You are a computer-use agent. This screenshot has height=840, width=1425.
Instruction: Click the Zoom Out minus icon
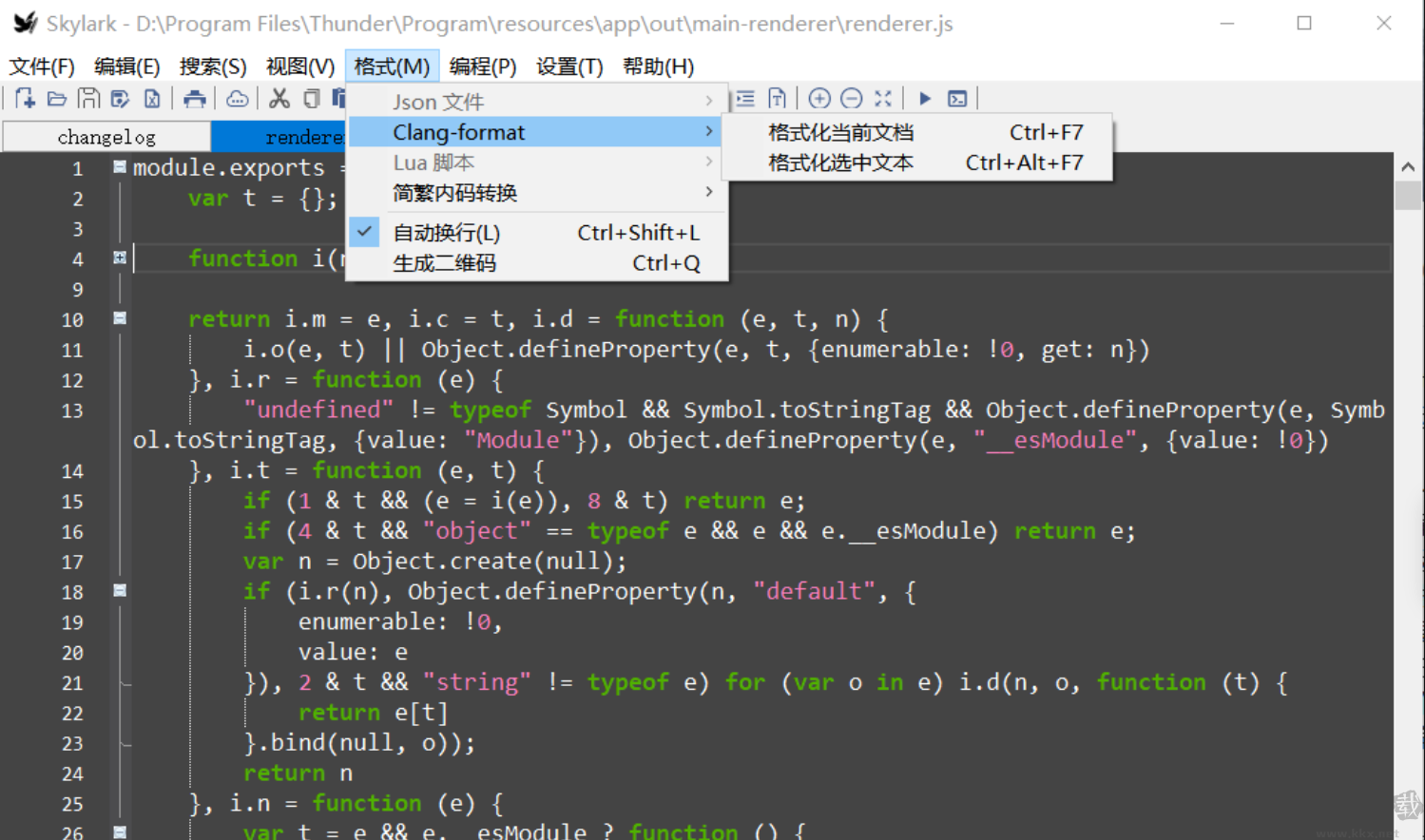pyautogui.click(x=852, y=99)
